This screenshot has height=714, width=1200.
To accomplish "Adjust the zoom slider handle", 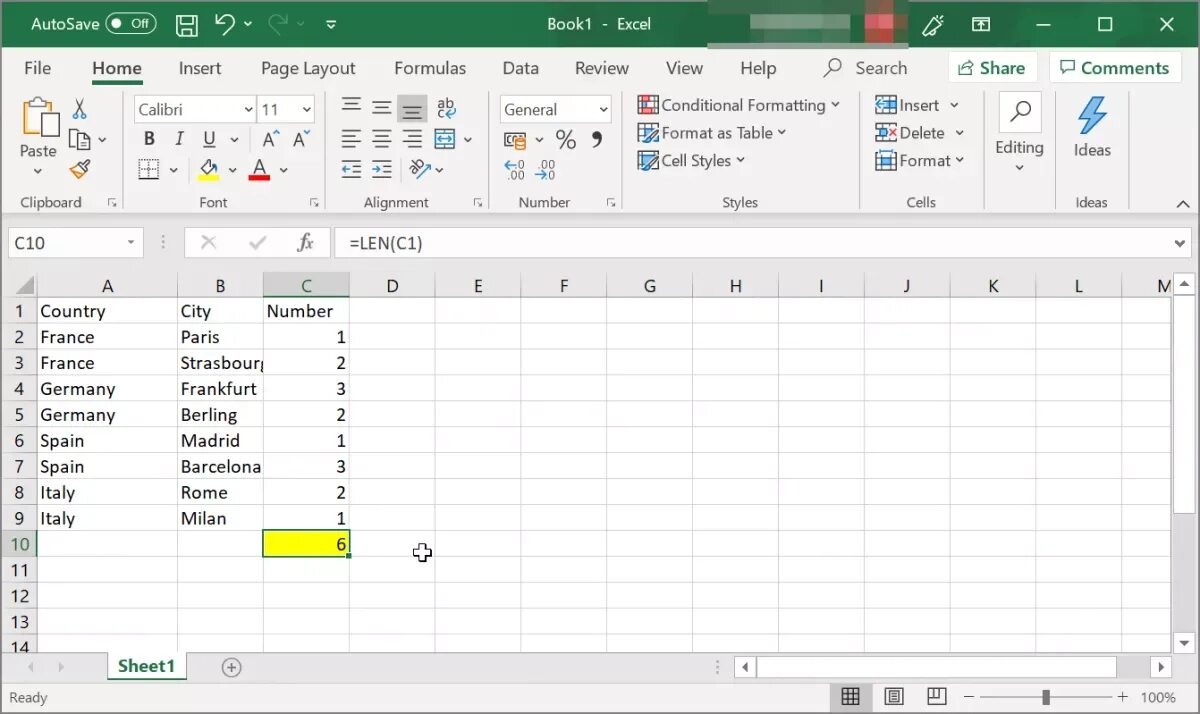I will (1046, 697).
